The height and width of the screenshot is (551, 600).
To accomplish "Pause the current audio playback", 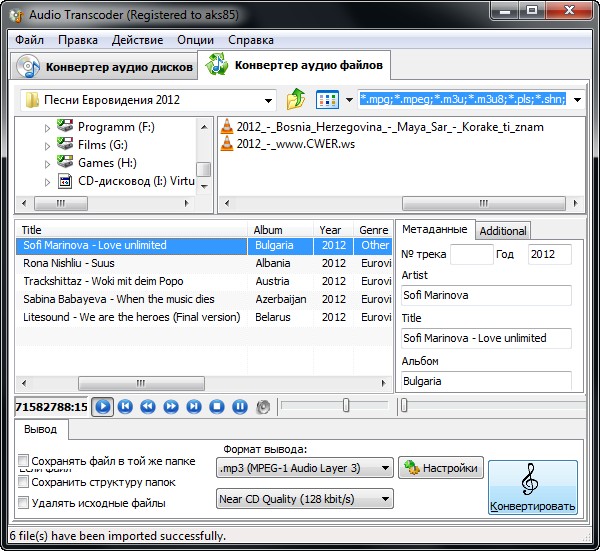I will (x=240, y=406).
